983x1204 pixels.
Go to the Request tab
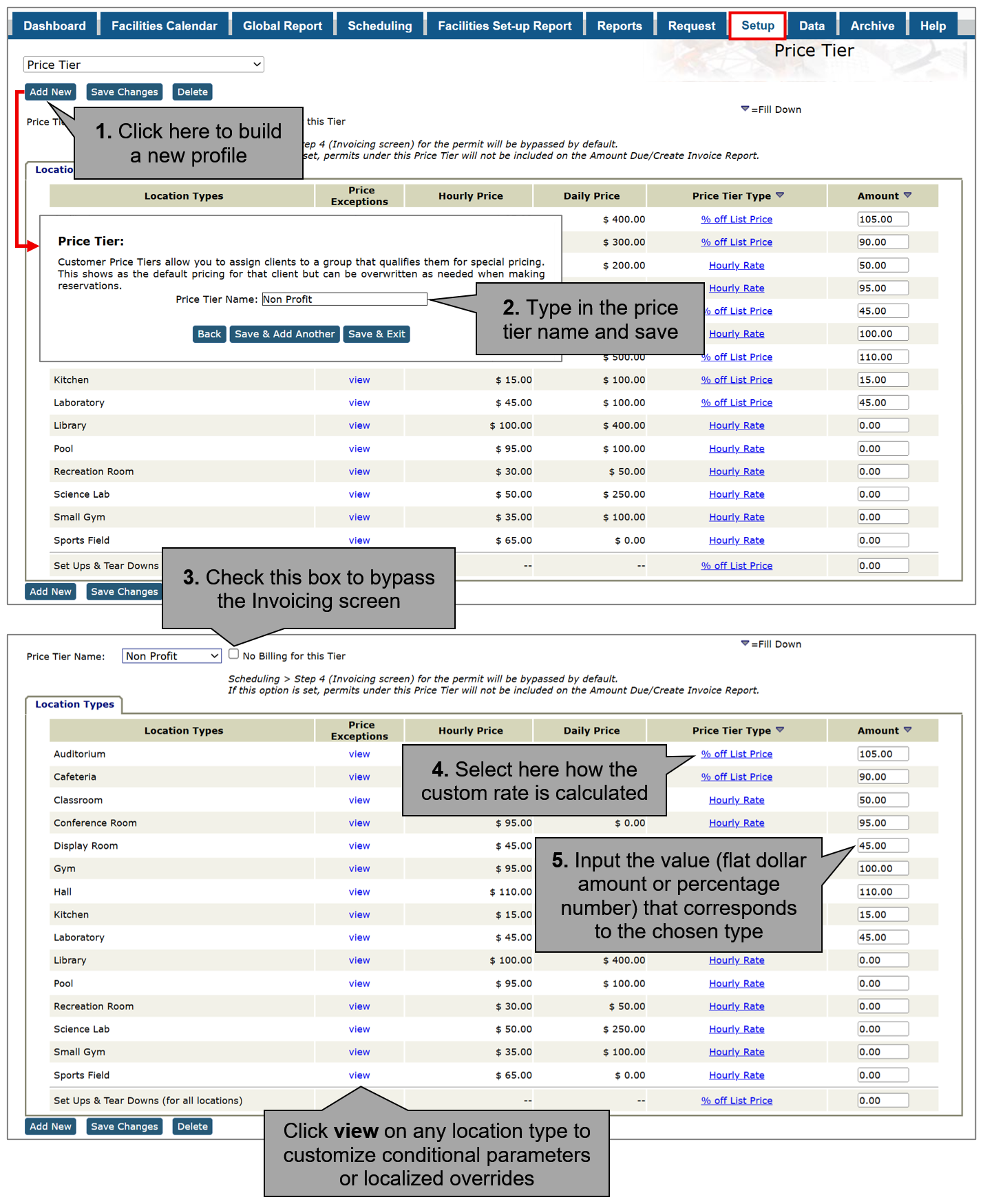[x=691, y=26]
